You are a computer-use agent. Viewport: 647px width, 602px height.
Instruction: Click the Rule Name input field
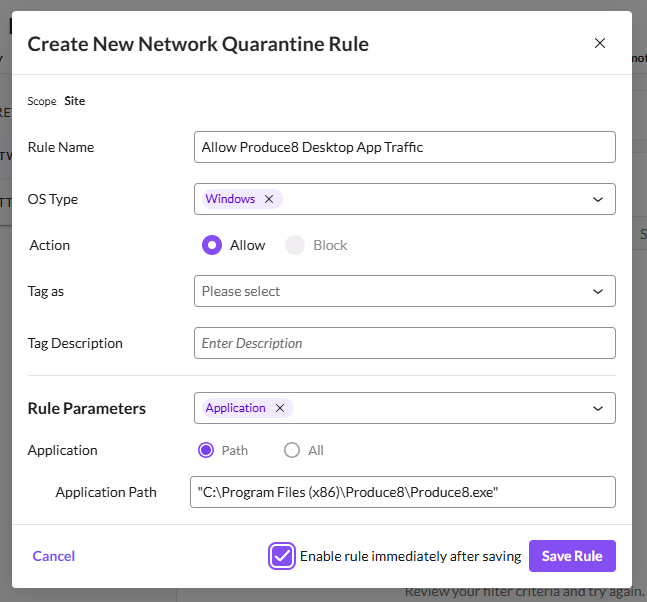tap(404, 147)
